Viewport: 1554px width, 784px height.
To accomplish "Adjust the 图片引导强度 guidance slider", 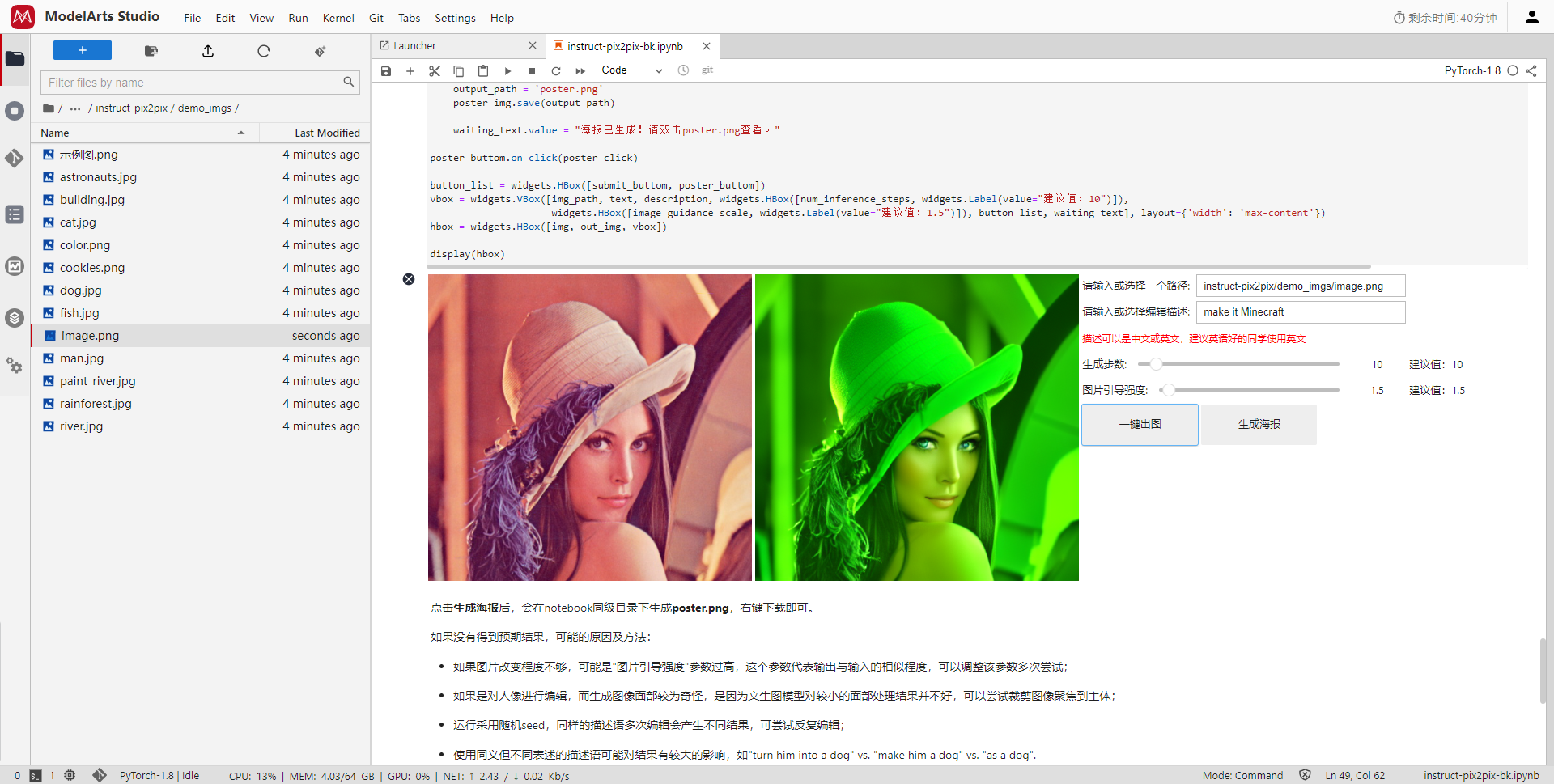I will pyautogui.click(x=1250, y=390).
